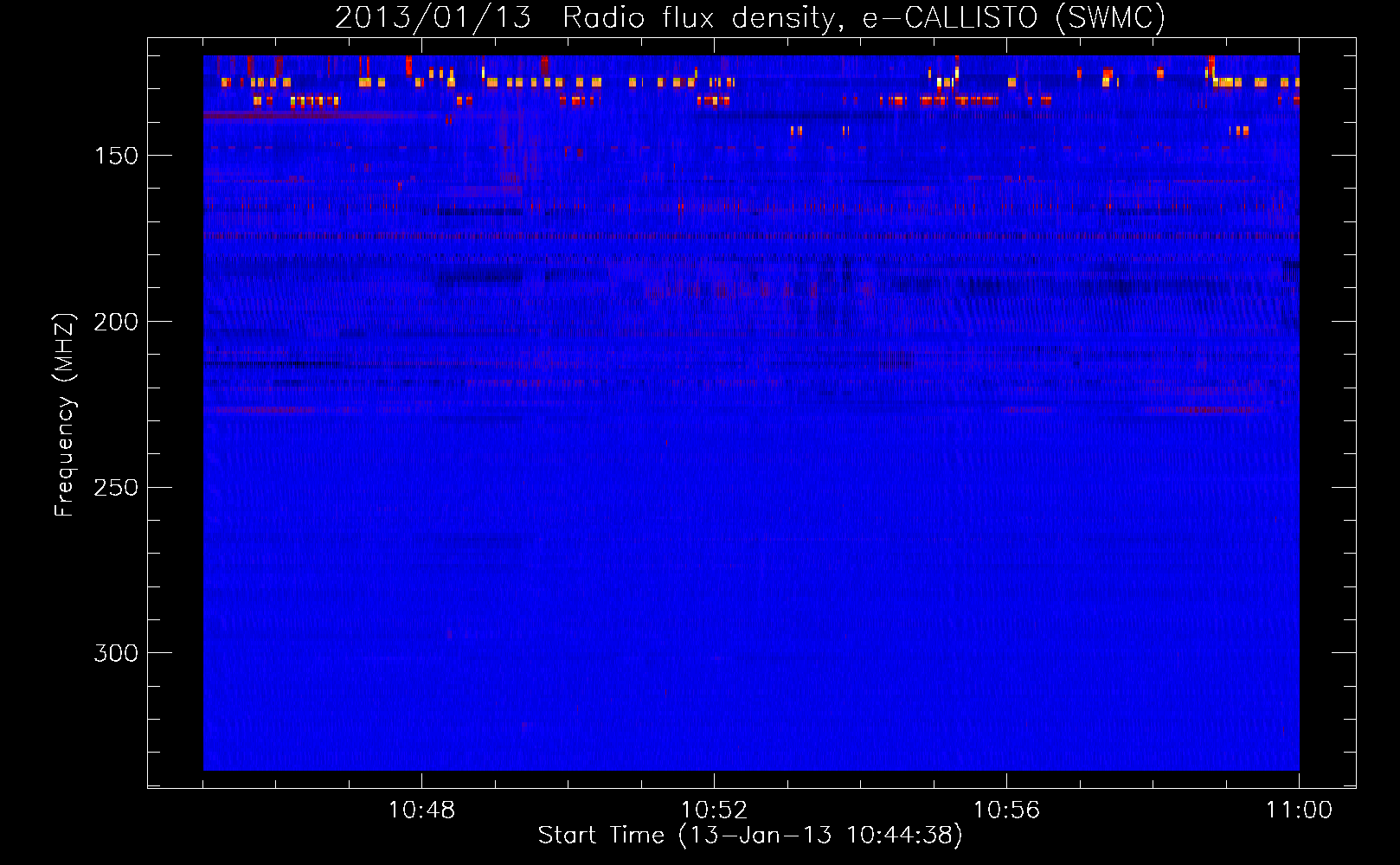Select the 250 frequency tick label
This screenshot has width=1400, height=865.
click(116, 488)
